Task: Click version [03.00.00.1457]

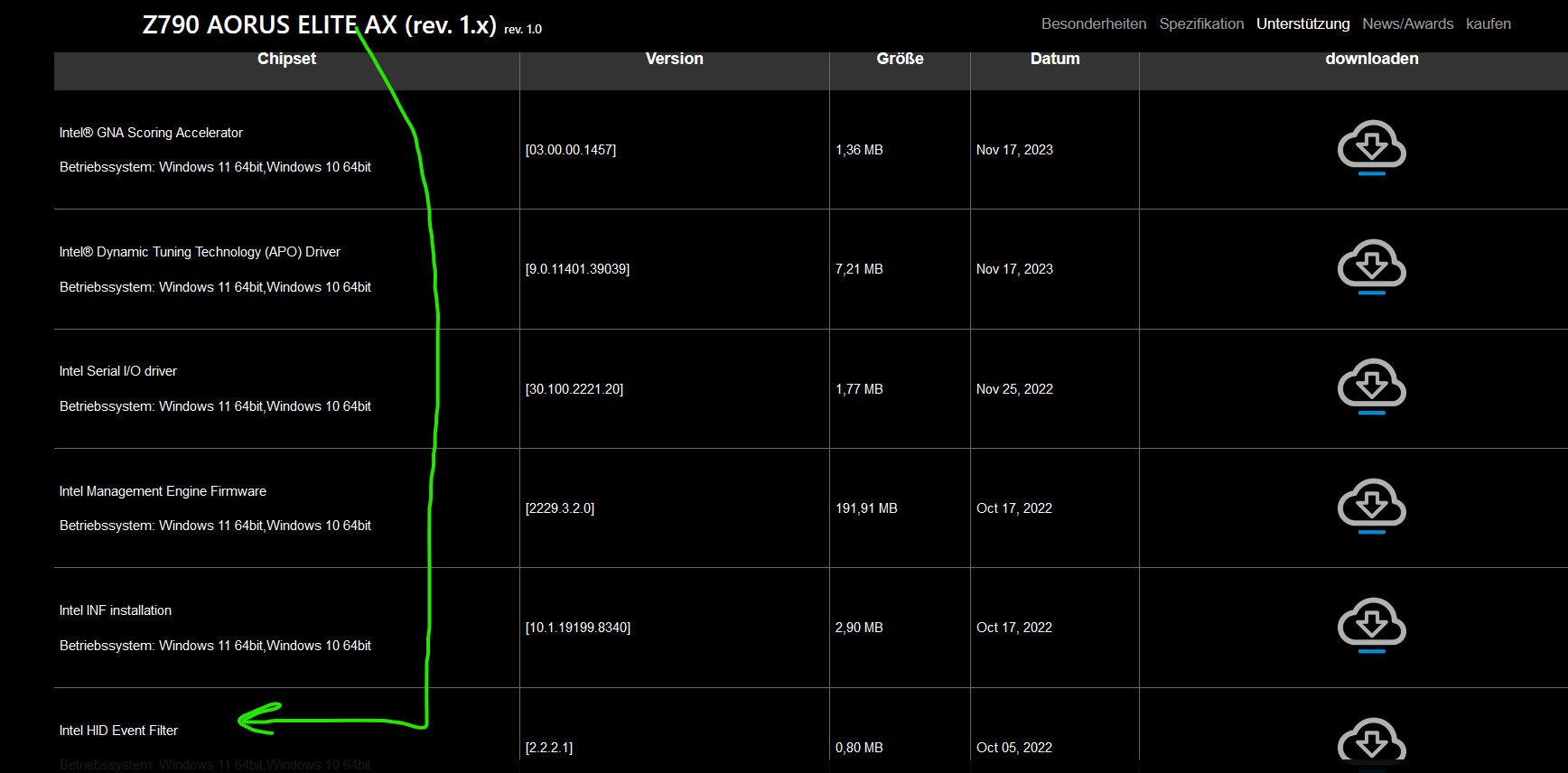Action: [x=571, y=150]
